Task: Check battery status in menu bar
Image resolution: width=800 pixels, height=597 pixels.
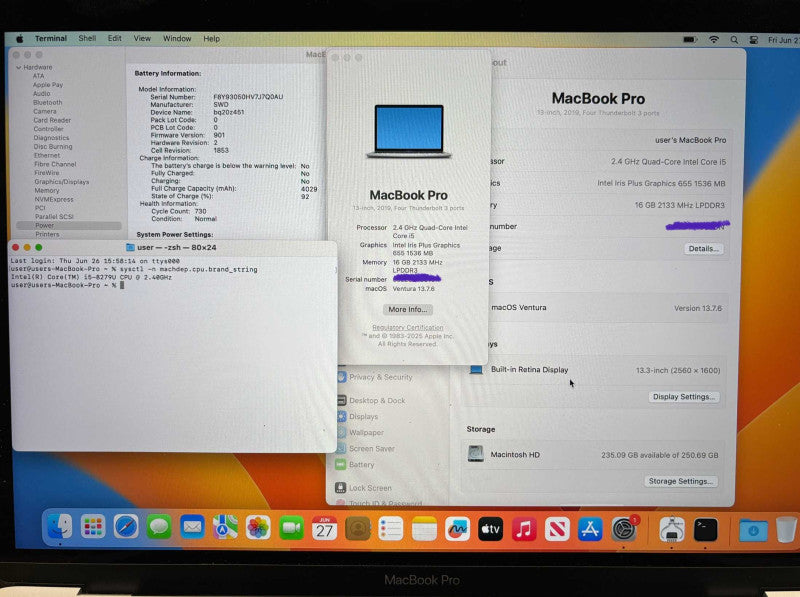Action: 690,39
